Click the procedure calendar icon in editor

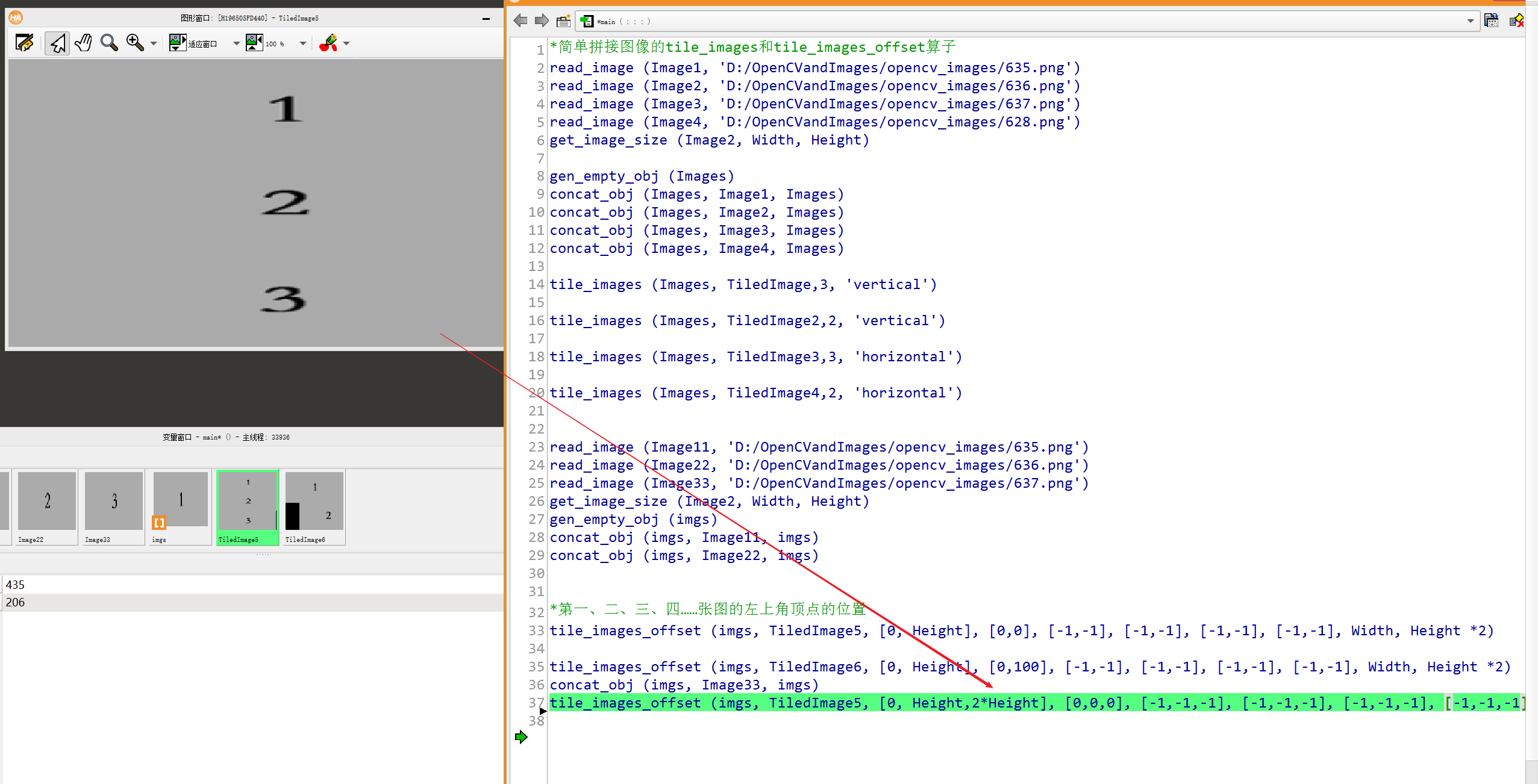pos(1491,21)
